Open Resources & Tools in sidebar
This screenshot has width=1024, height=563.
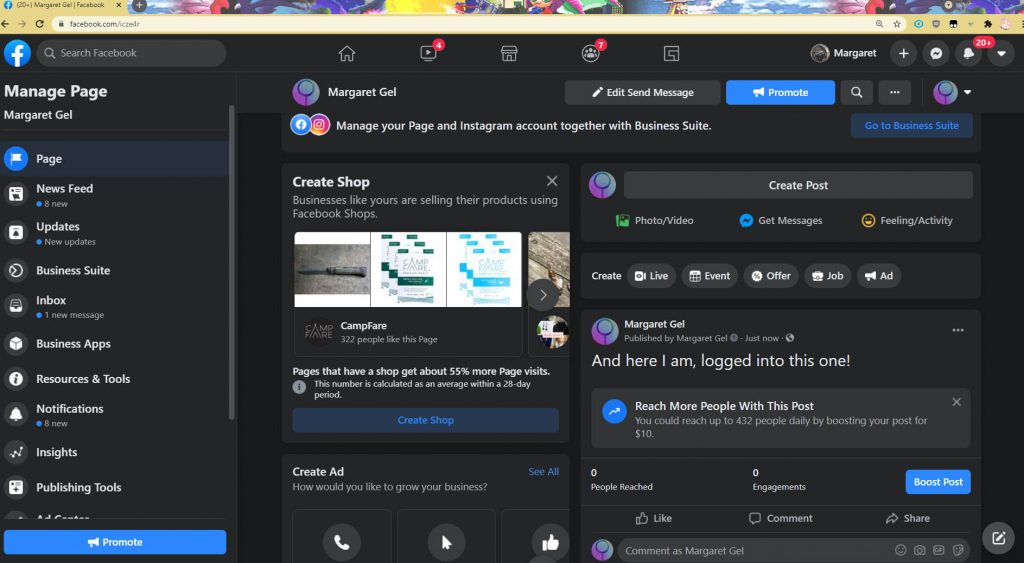(115, 379)
